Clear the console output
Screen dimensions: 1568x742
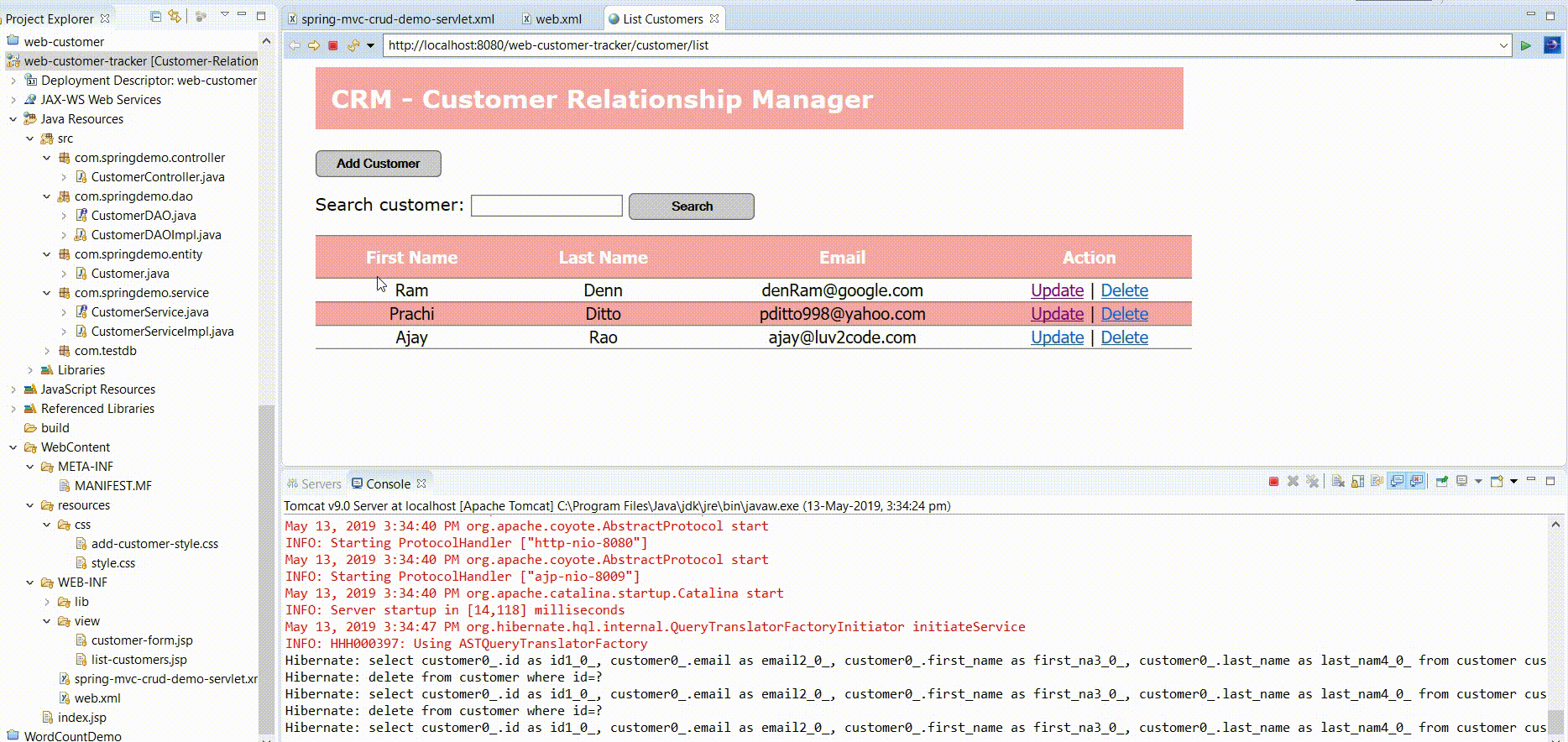point(1338,482)
